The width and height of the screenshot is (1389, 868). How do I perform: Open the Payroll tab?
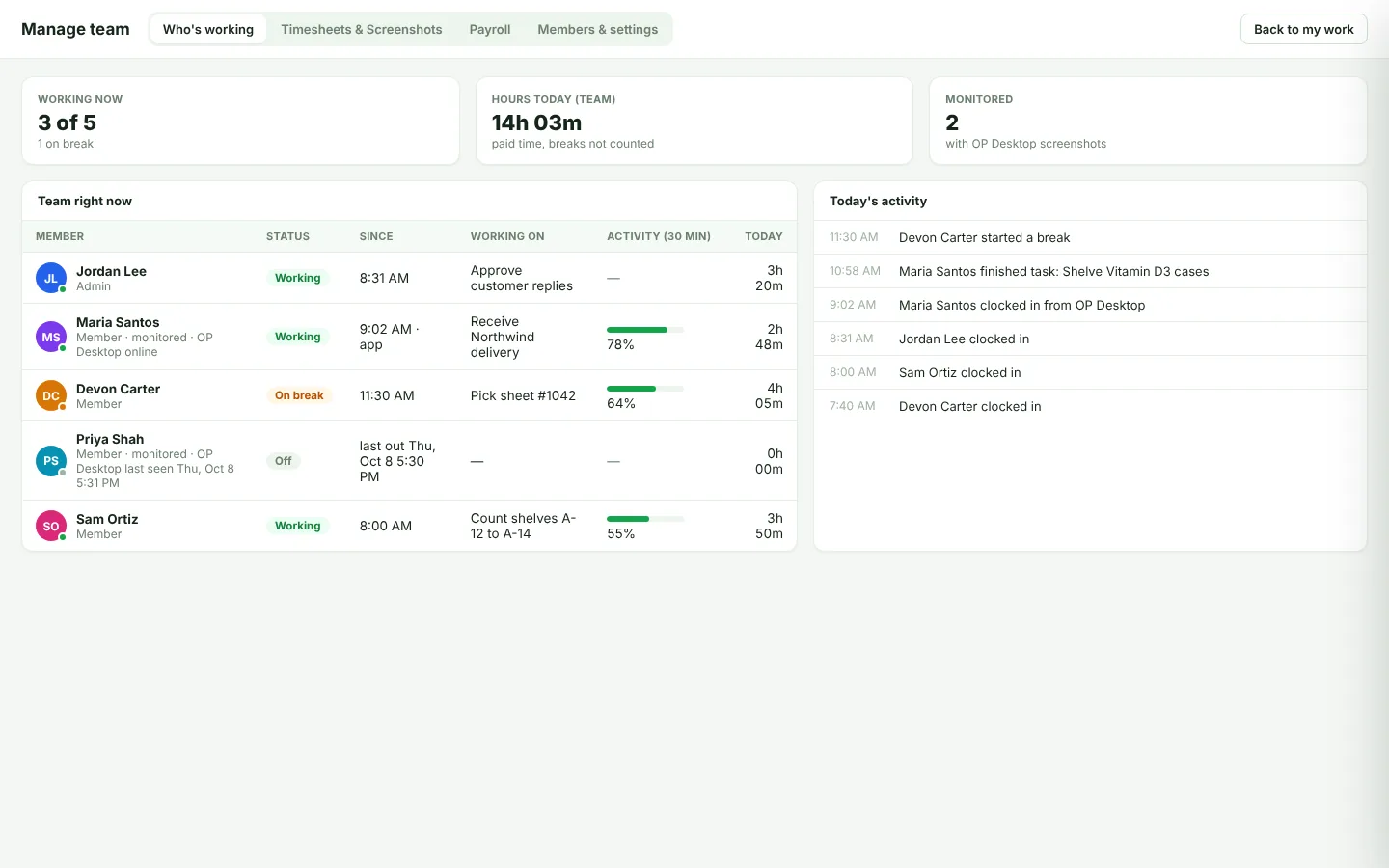(490, 29)
